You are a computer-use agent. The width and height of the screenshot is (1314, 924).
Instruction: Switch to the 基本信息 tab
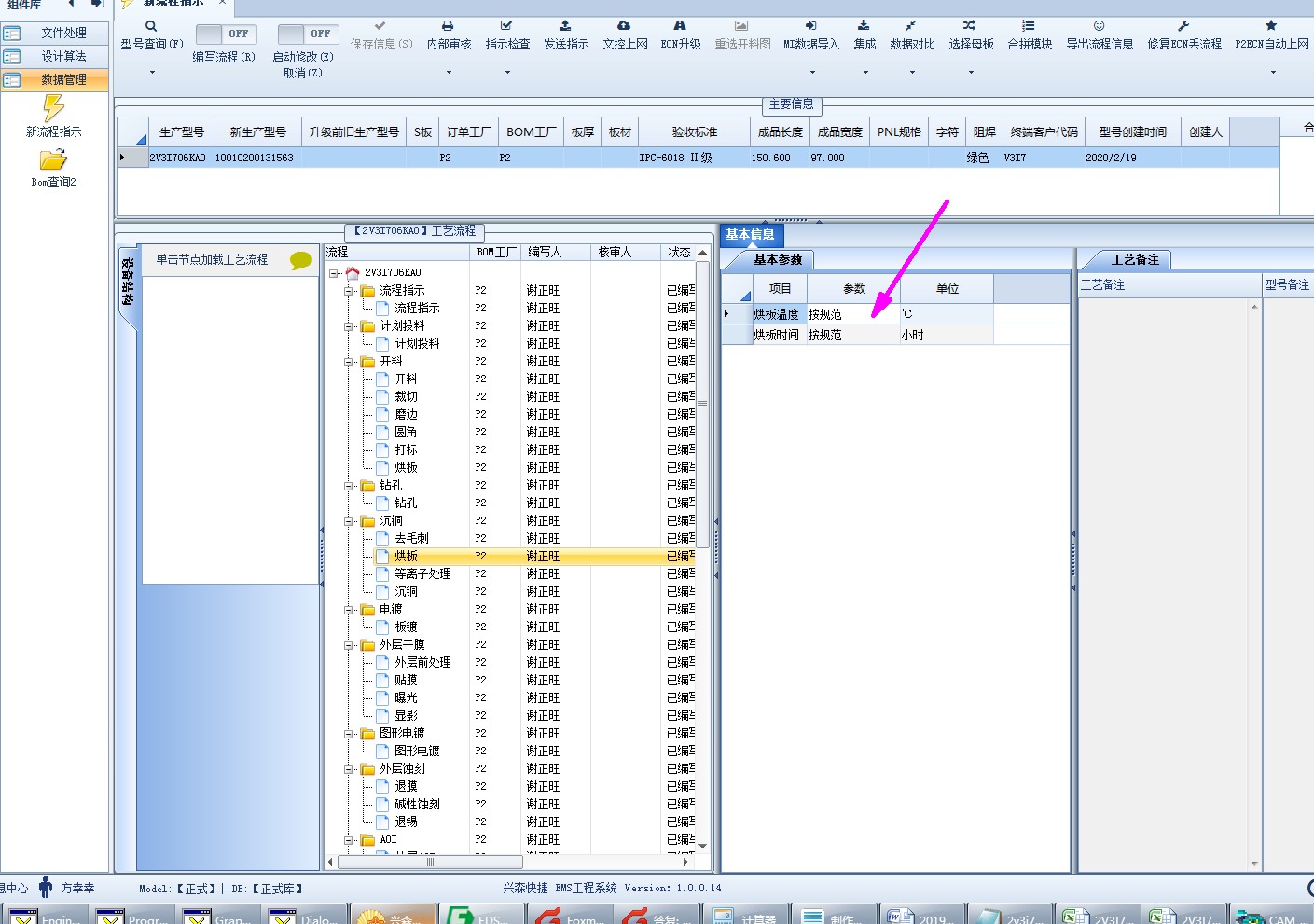751,235
